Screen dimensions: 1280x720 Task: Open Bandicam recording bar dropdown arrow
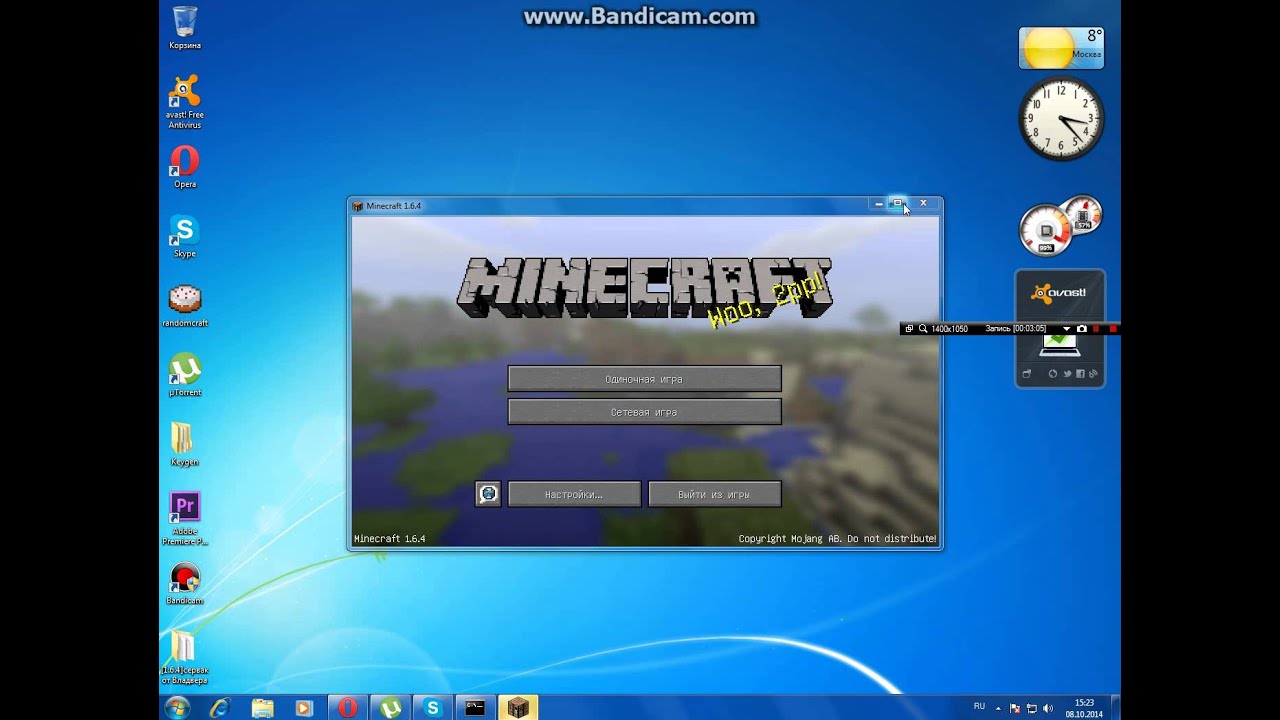click(1066, 329)
